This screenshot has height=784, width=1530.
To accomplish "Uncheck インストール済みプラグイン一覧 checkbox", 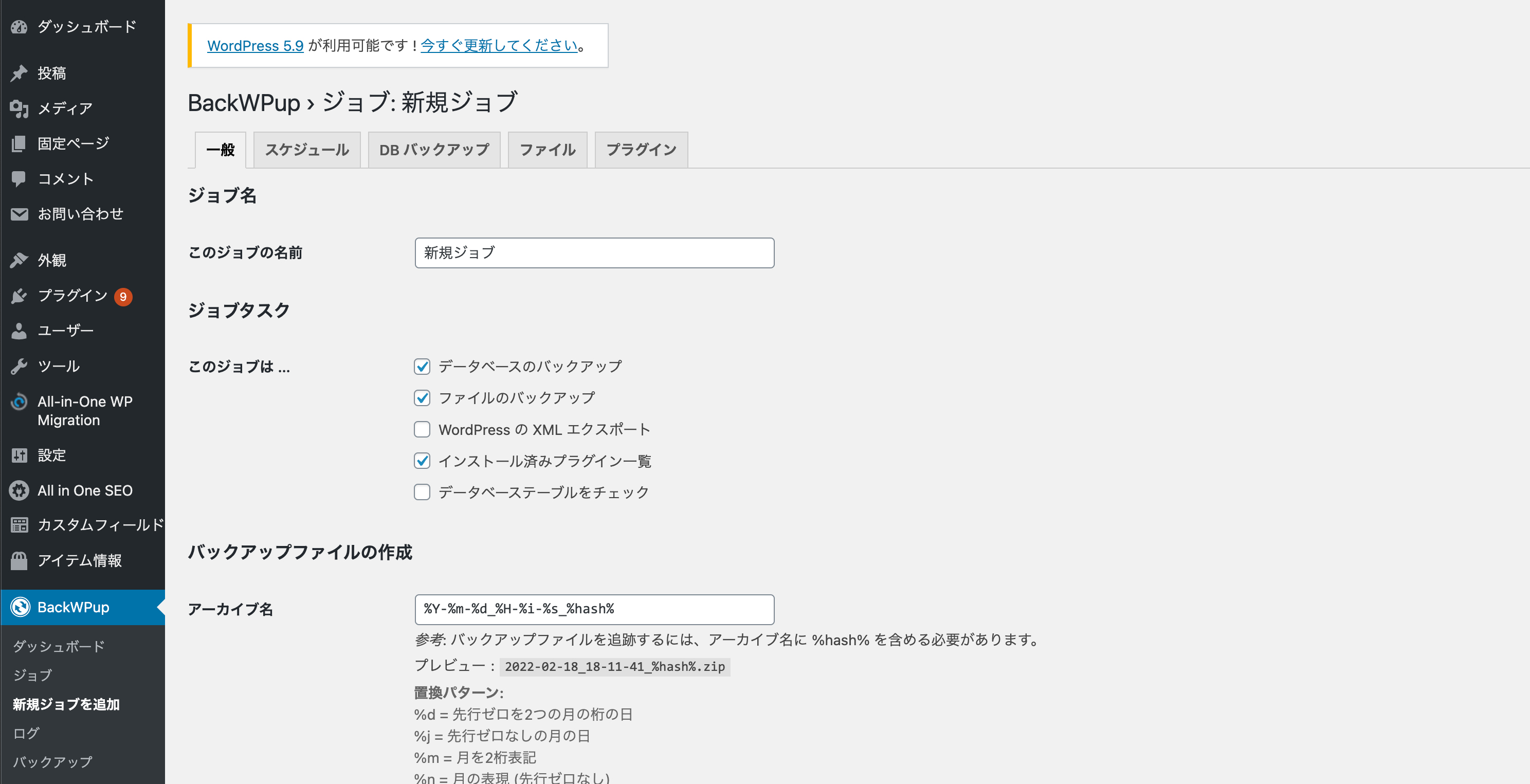I will coord(422,461).
